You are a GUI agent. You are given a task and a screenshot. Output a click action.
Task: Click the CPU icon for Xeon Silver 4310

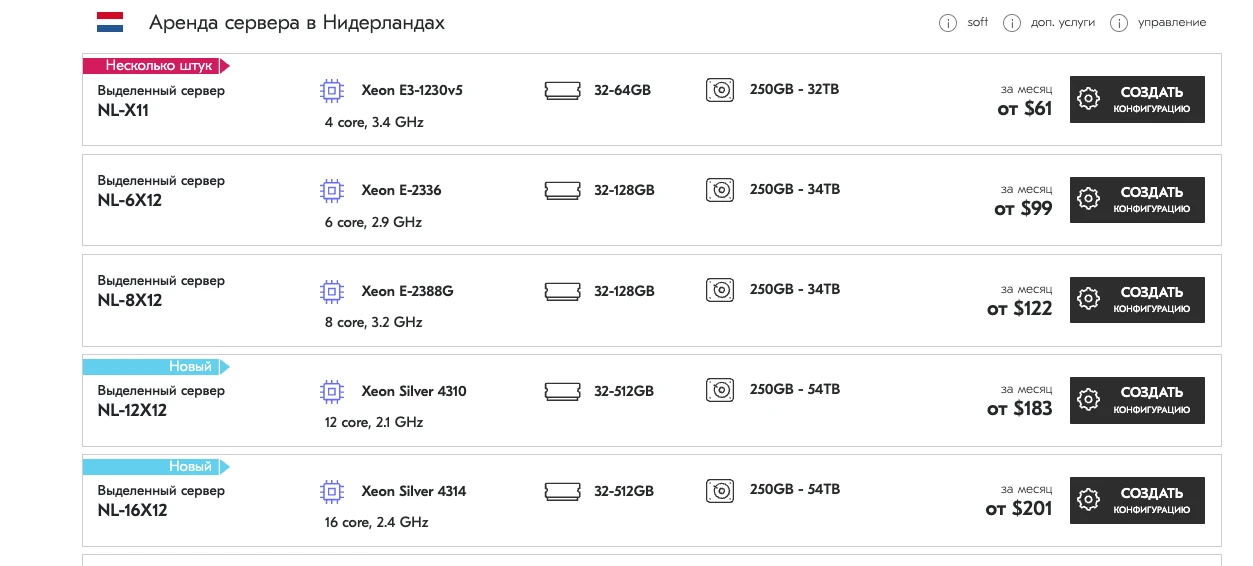tap(331, 391)
